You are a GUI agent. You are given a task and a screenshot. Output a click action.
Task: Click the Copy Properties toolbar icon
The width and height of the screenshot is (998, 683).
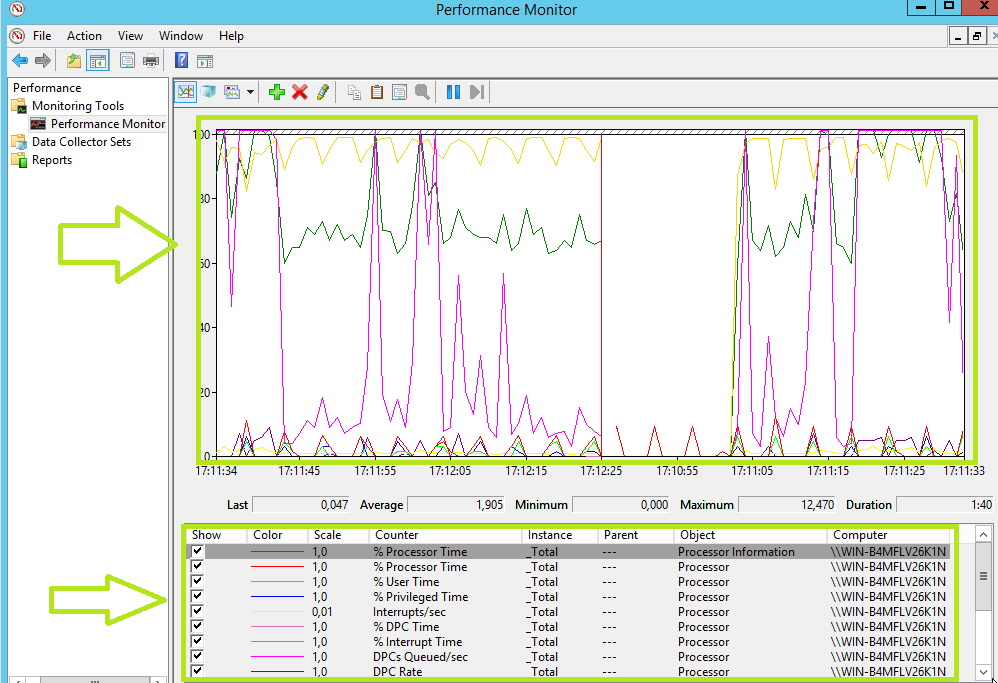tap(354, 91)
